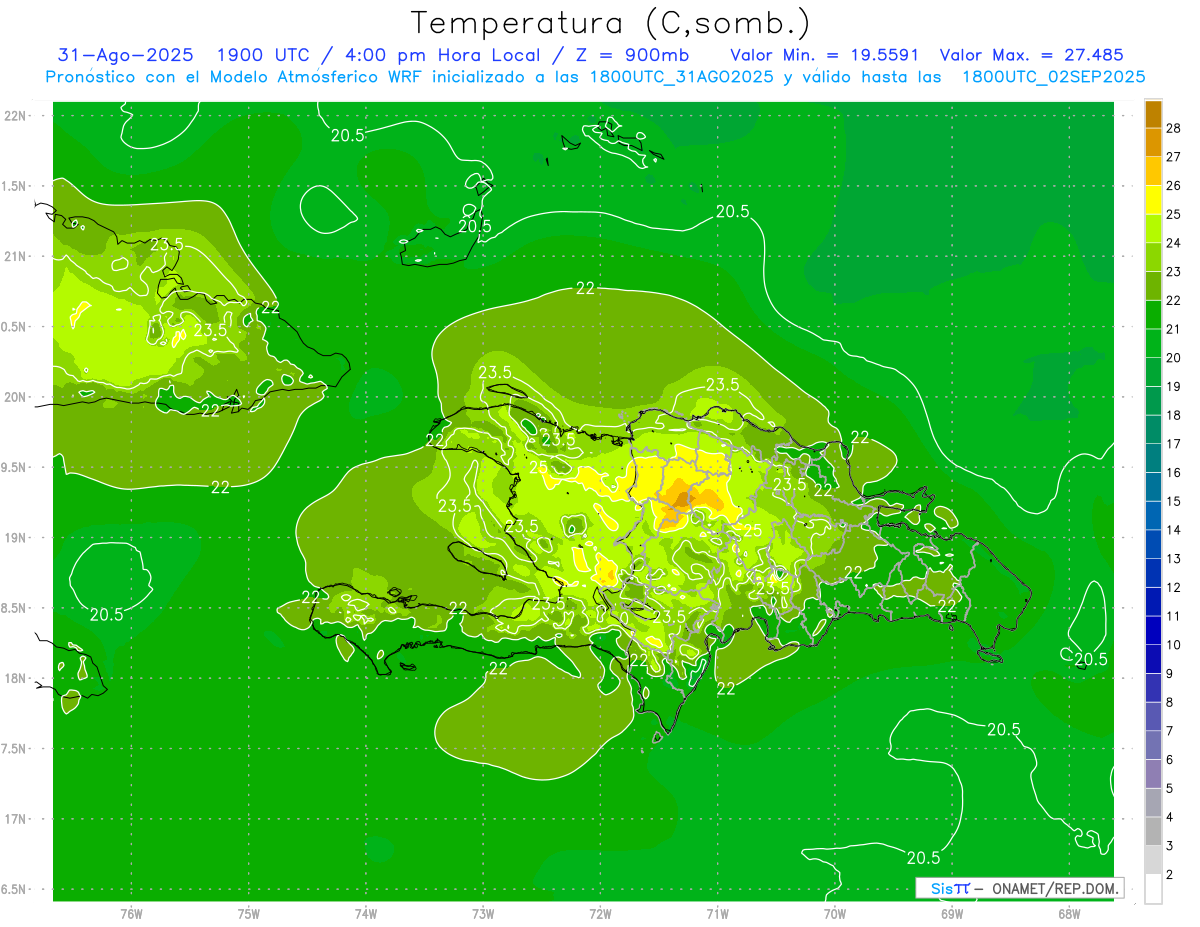Click the 20N latitude axis label
1200x927 pixels.
click(16, 397)
